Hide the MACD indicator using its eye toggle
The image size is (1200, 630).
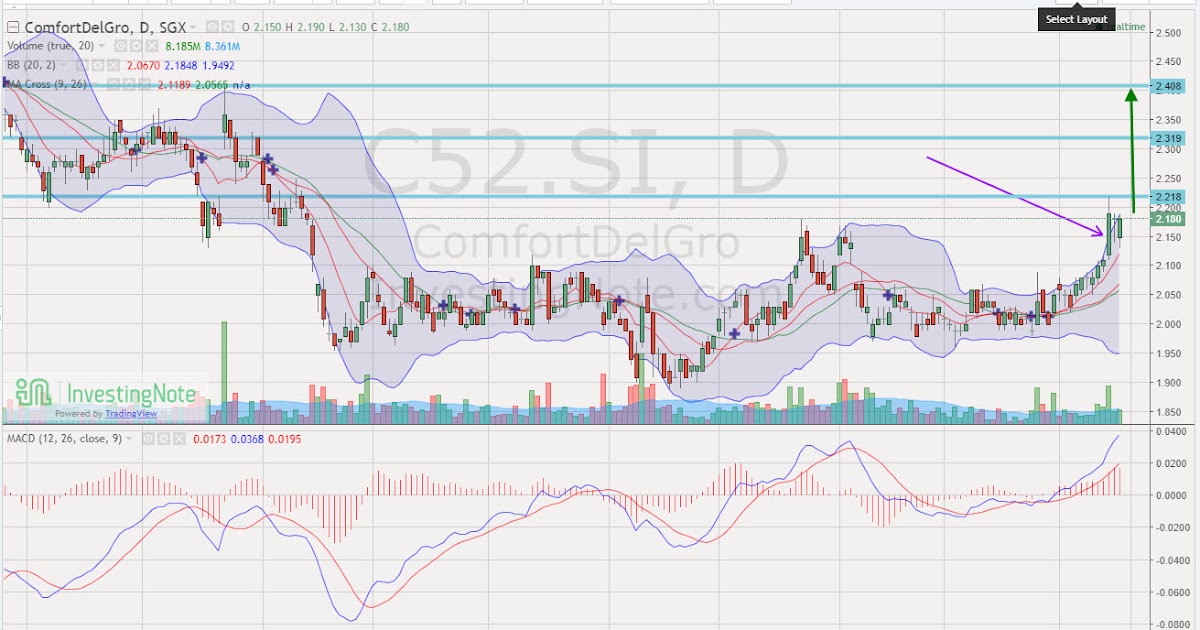click(x=148, y=439)
